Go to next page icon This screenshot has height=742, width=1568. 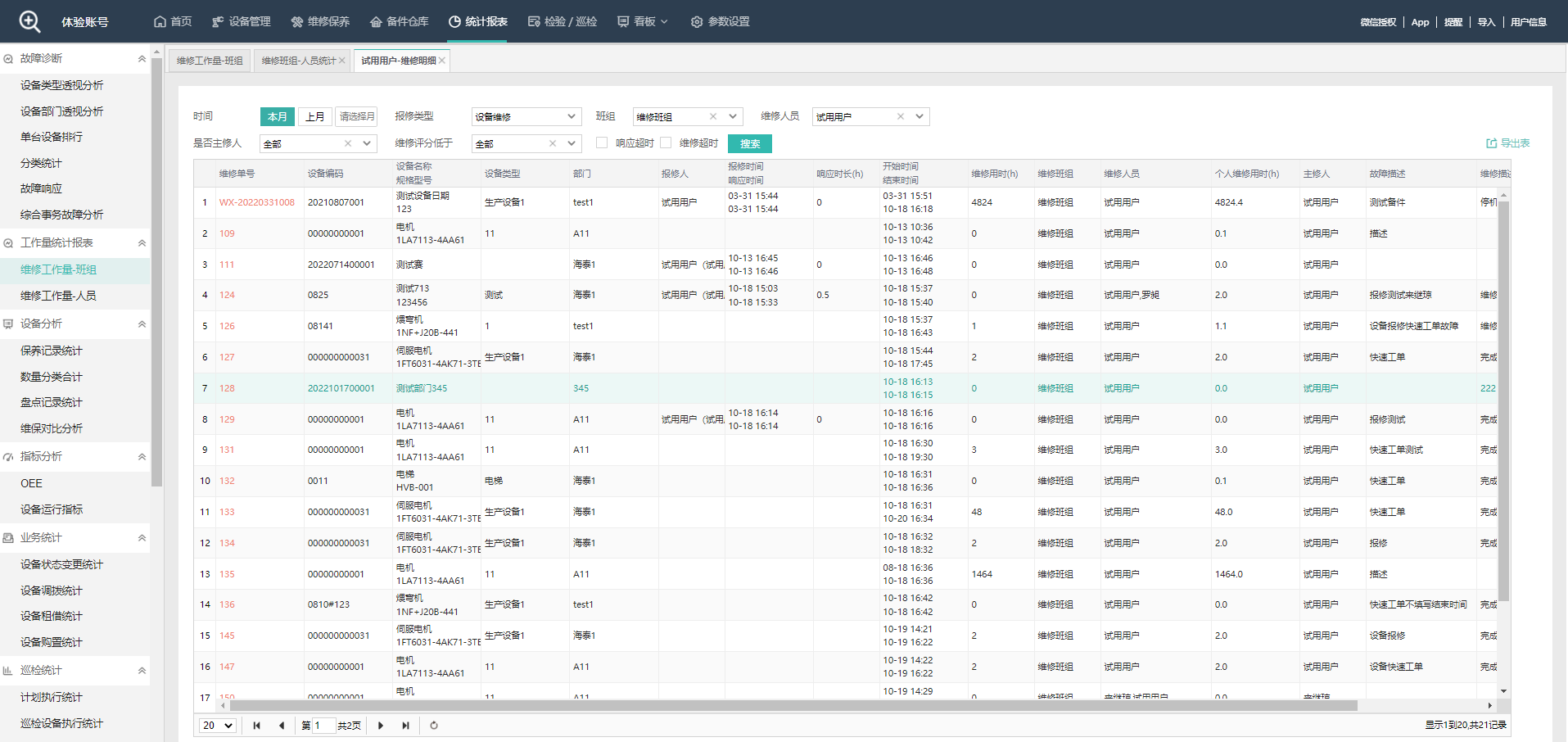pyautogui.click(x=381, y=726)
